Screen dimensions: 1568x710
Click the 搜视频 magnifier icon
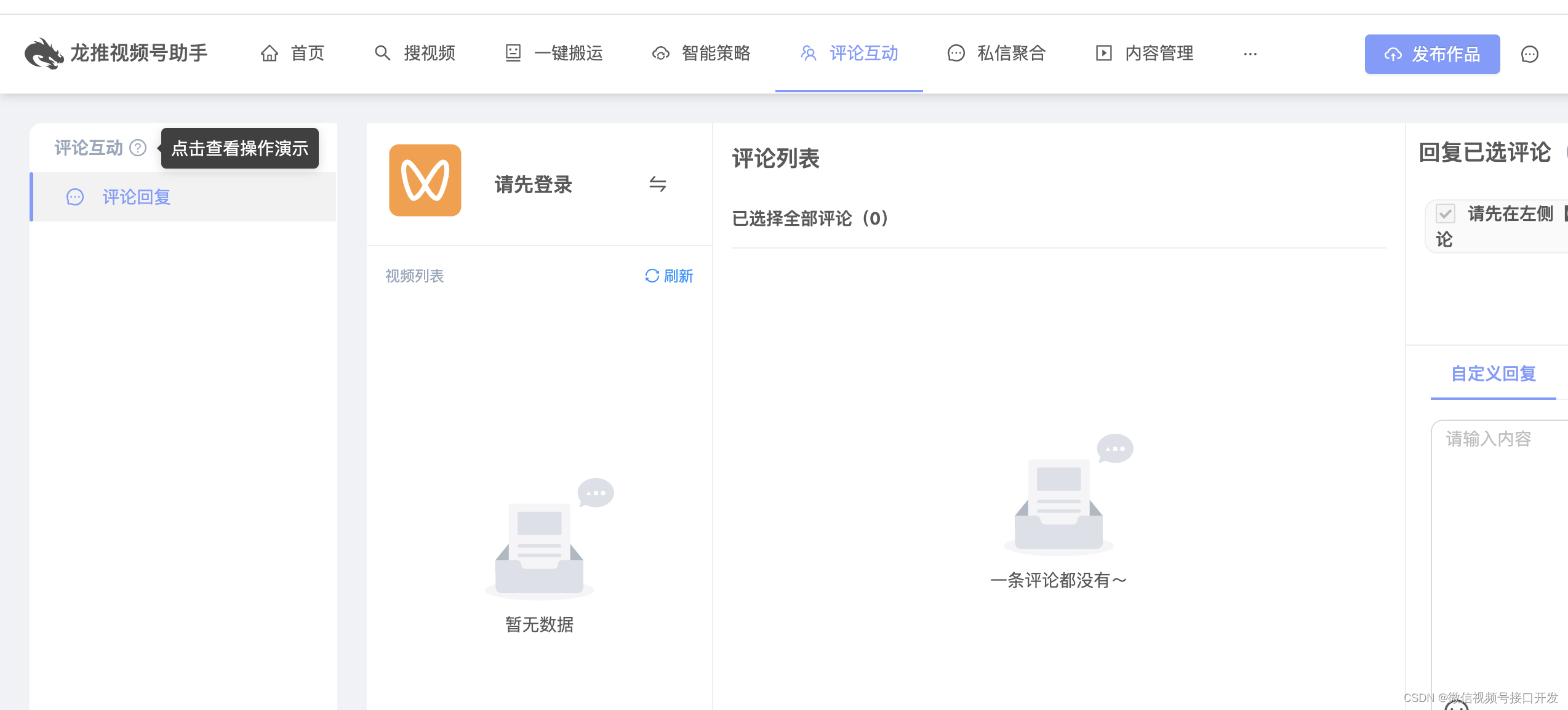(382, 54)
